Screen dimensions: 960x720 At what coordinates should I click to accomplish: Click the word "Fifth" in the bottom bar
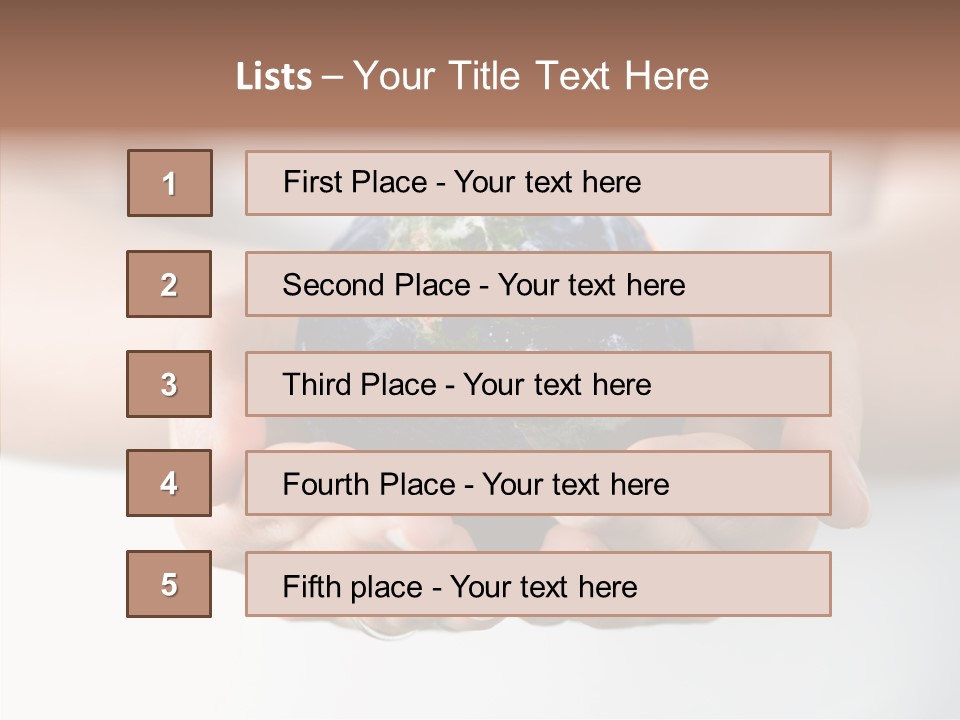coord(311,586)
